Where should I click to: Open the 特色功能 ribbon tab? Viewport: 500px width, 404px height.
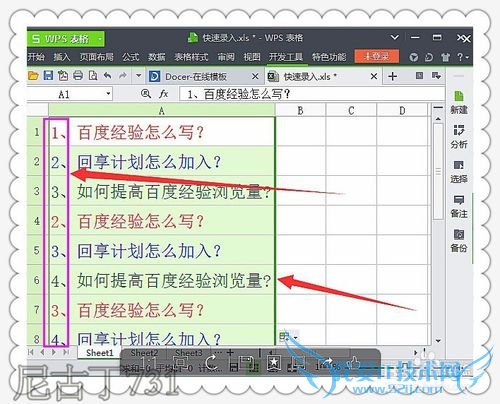[x=329, y=57]
